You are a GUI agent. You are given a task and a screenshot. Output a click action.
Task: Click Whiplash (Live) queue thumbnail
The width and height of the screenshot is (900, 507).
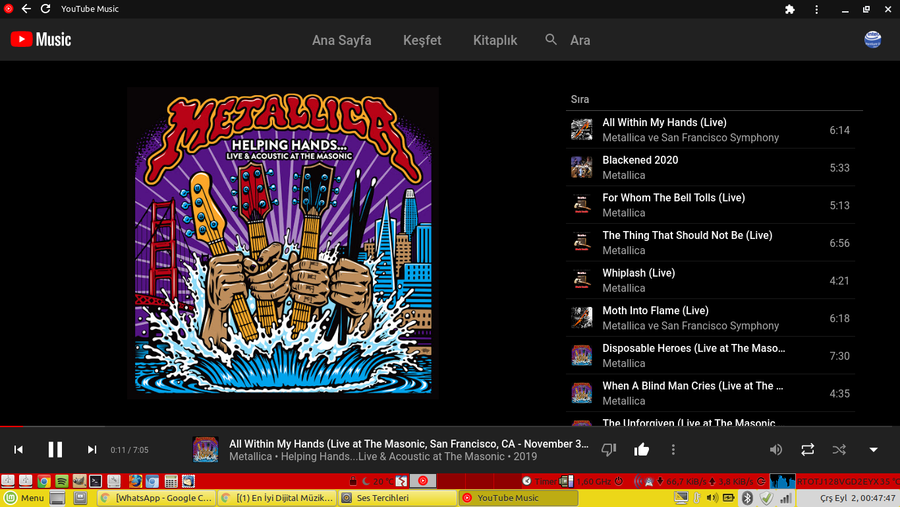coord(581,280)
